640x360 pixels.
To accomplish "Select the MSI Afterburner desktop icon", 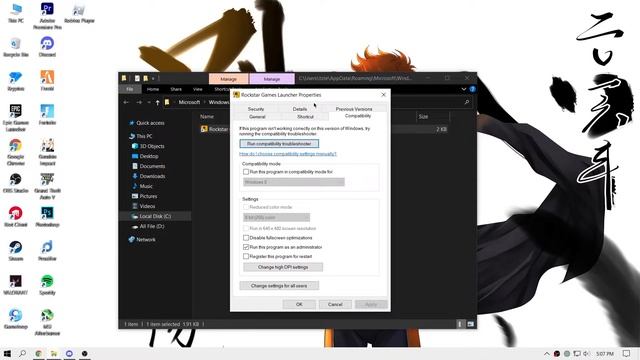I will [47, 322].
